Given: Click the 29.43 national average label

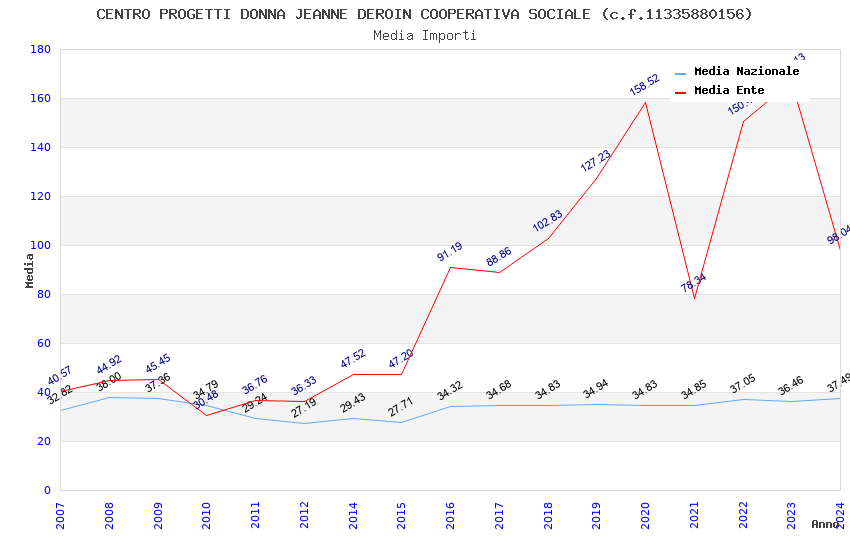Looking at the screenshot, I should [353, 403].
